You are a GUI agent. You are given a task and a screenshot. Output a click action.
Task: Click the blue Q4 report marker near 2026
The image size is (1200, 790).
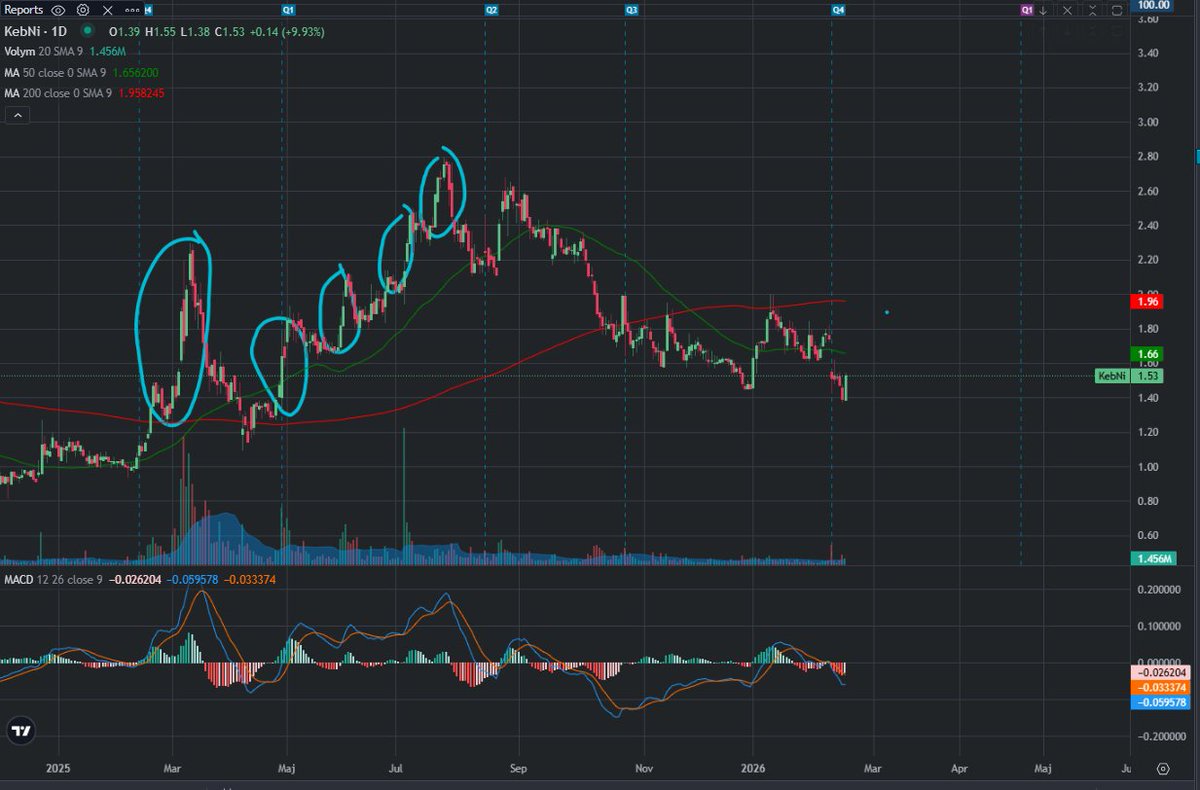[839, 10]
